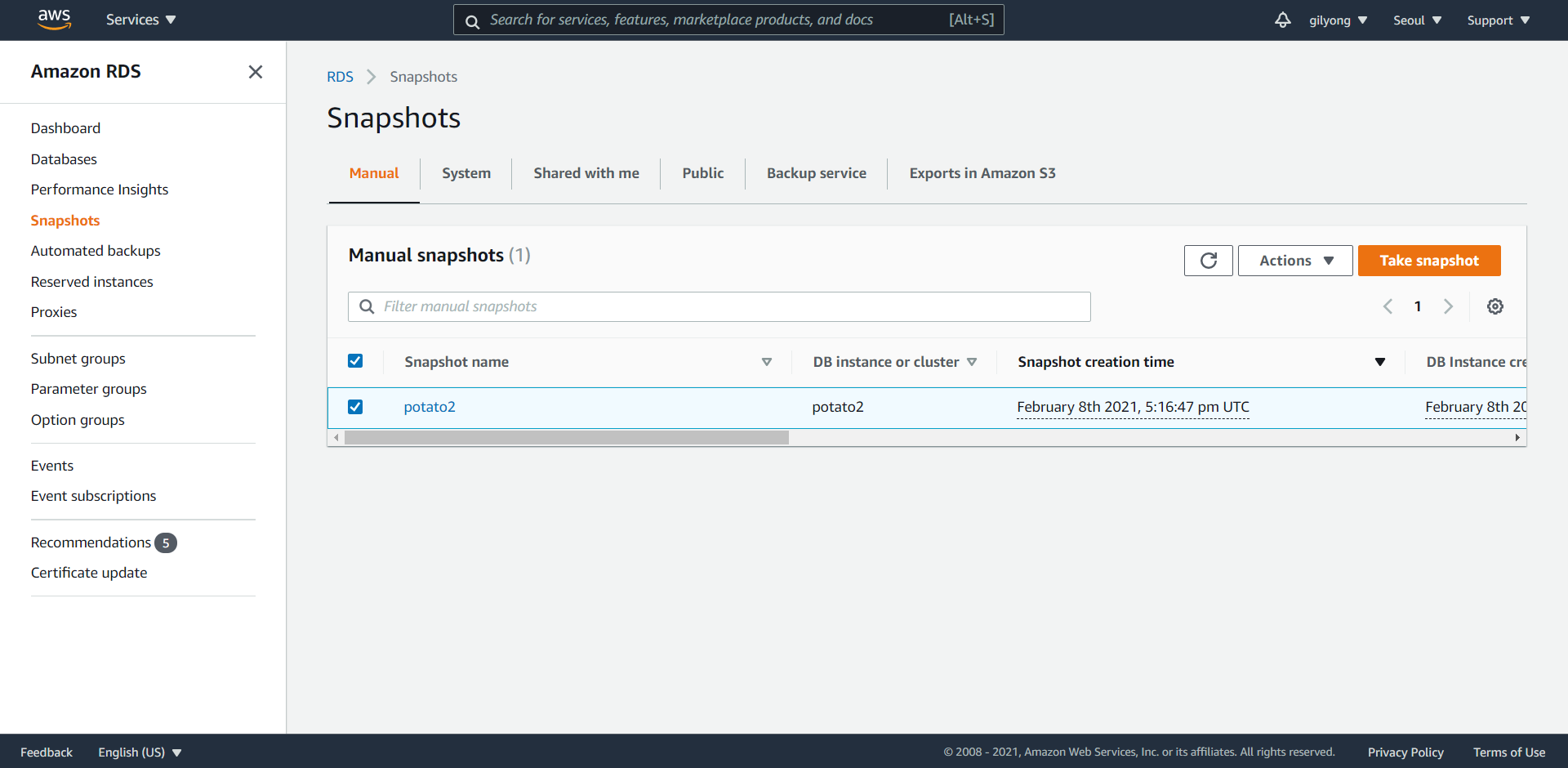
Task: Open Events in sidebar
Action: point(52,466)
